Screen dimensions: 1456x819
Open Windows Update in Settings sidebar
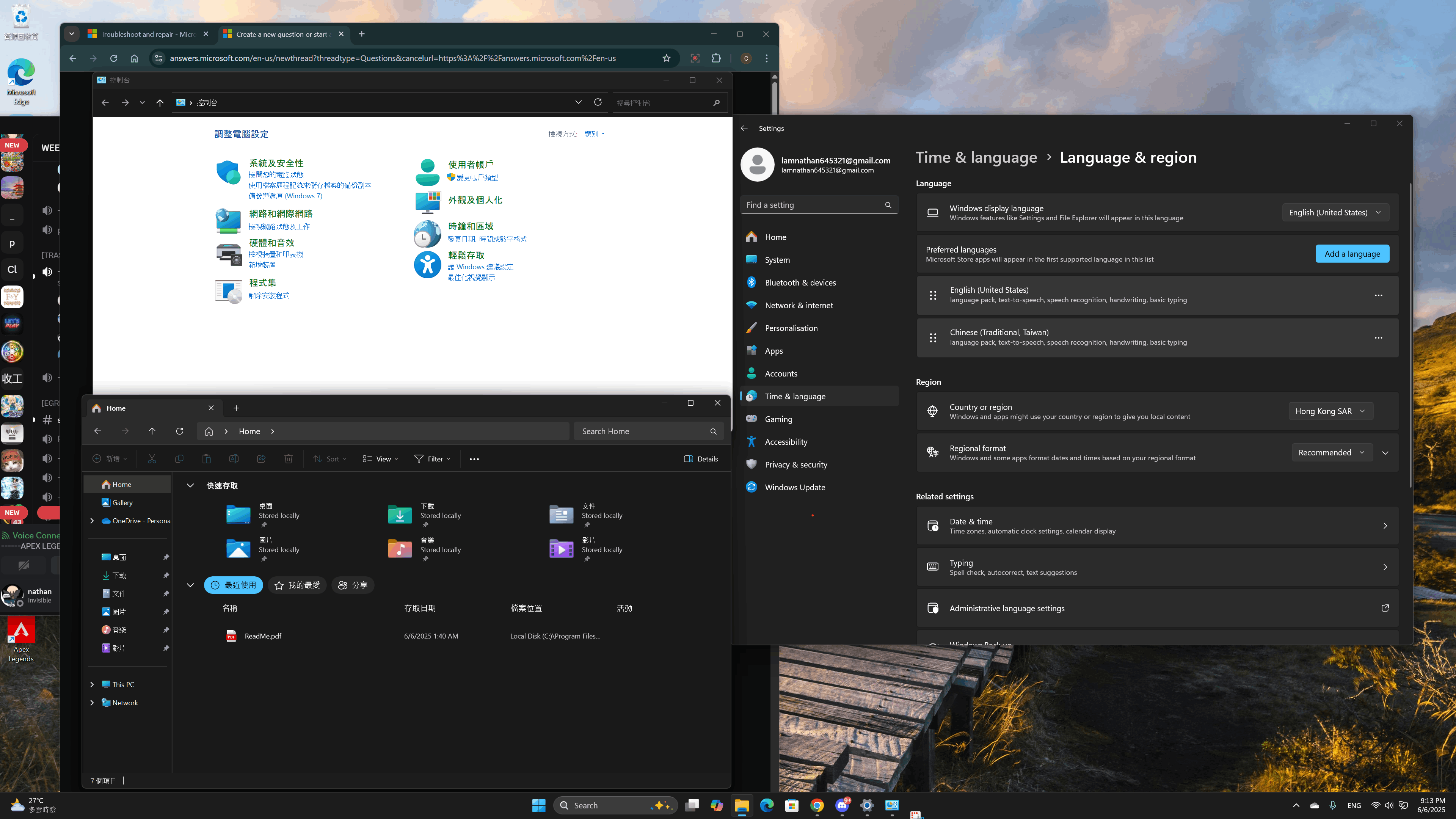(819, 487)
